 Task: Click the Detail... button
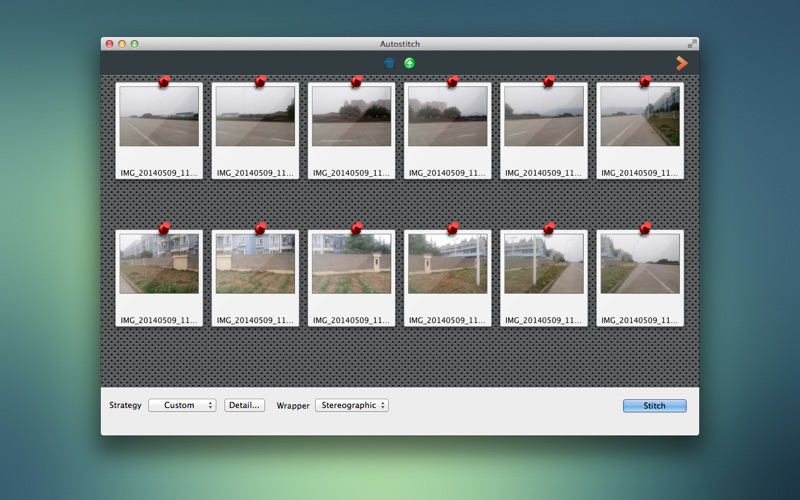click(244, 405)
